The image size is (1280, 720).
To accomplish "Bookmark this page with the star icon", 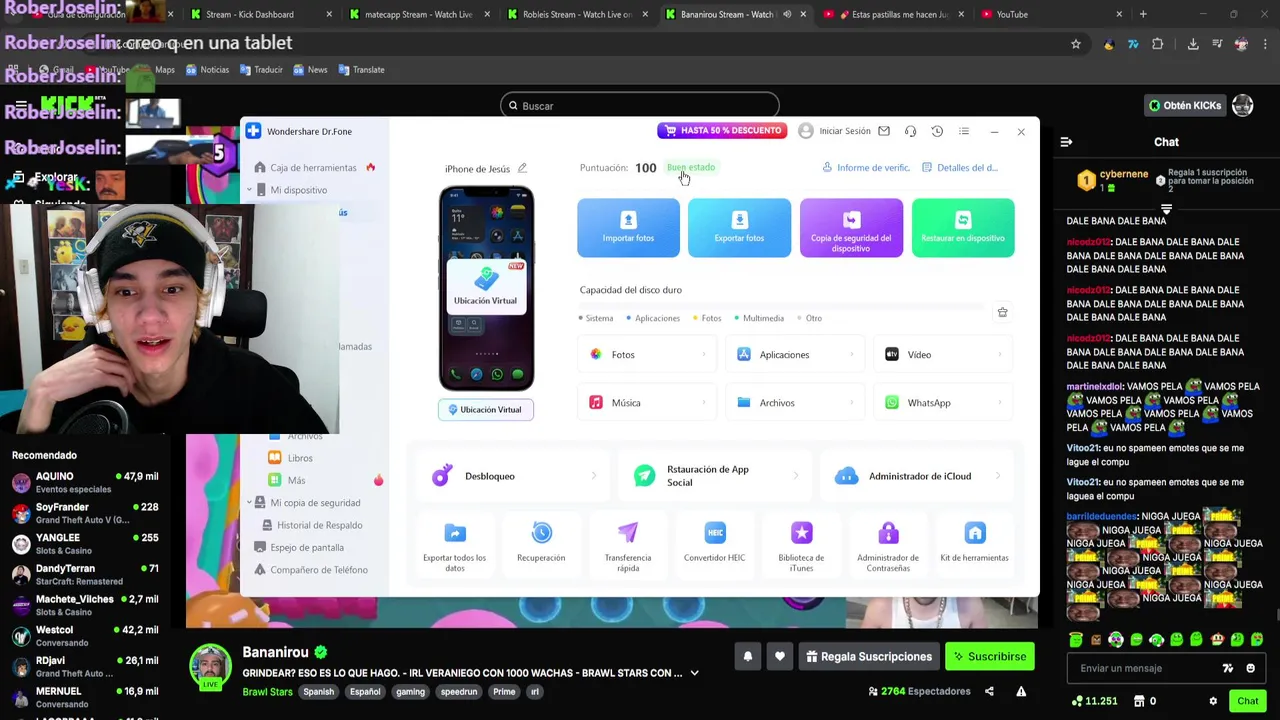I will [1076, 44].
